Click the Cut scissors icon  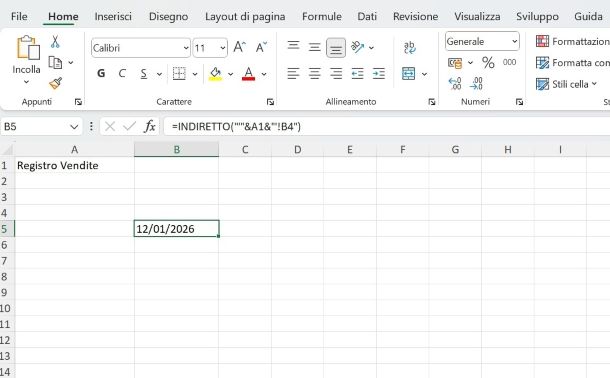[55, 42]
